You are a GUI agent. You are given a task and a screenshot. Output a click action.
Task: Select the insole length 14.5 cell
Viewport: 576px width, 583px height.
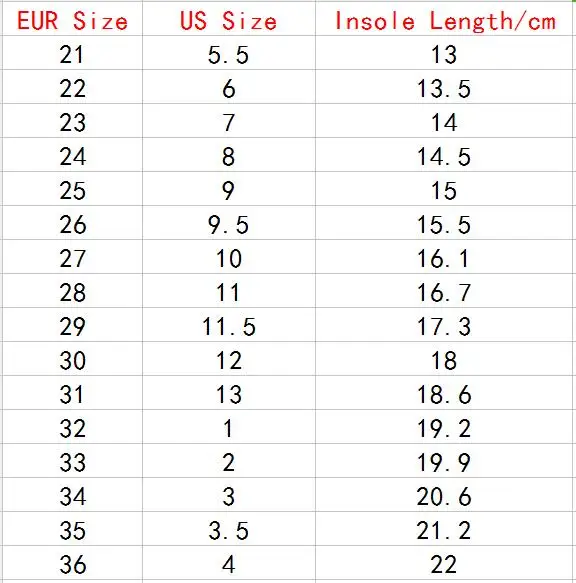point(444,155)
